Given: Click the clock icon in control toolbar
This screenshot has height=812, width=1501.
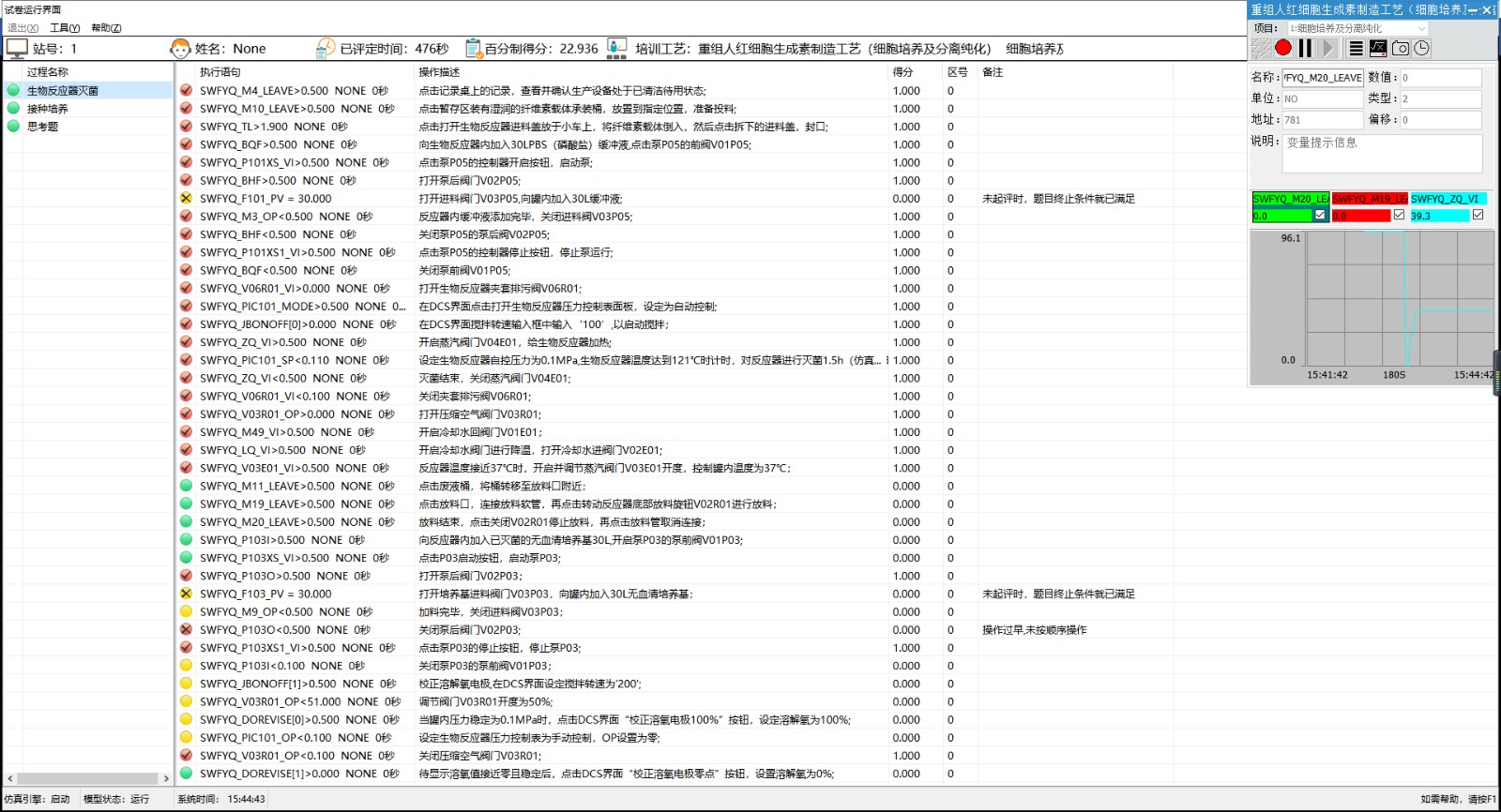Looking at the screenshot, I should (x=1422, y=48).
